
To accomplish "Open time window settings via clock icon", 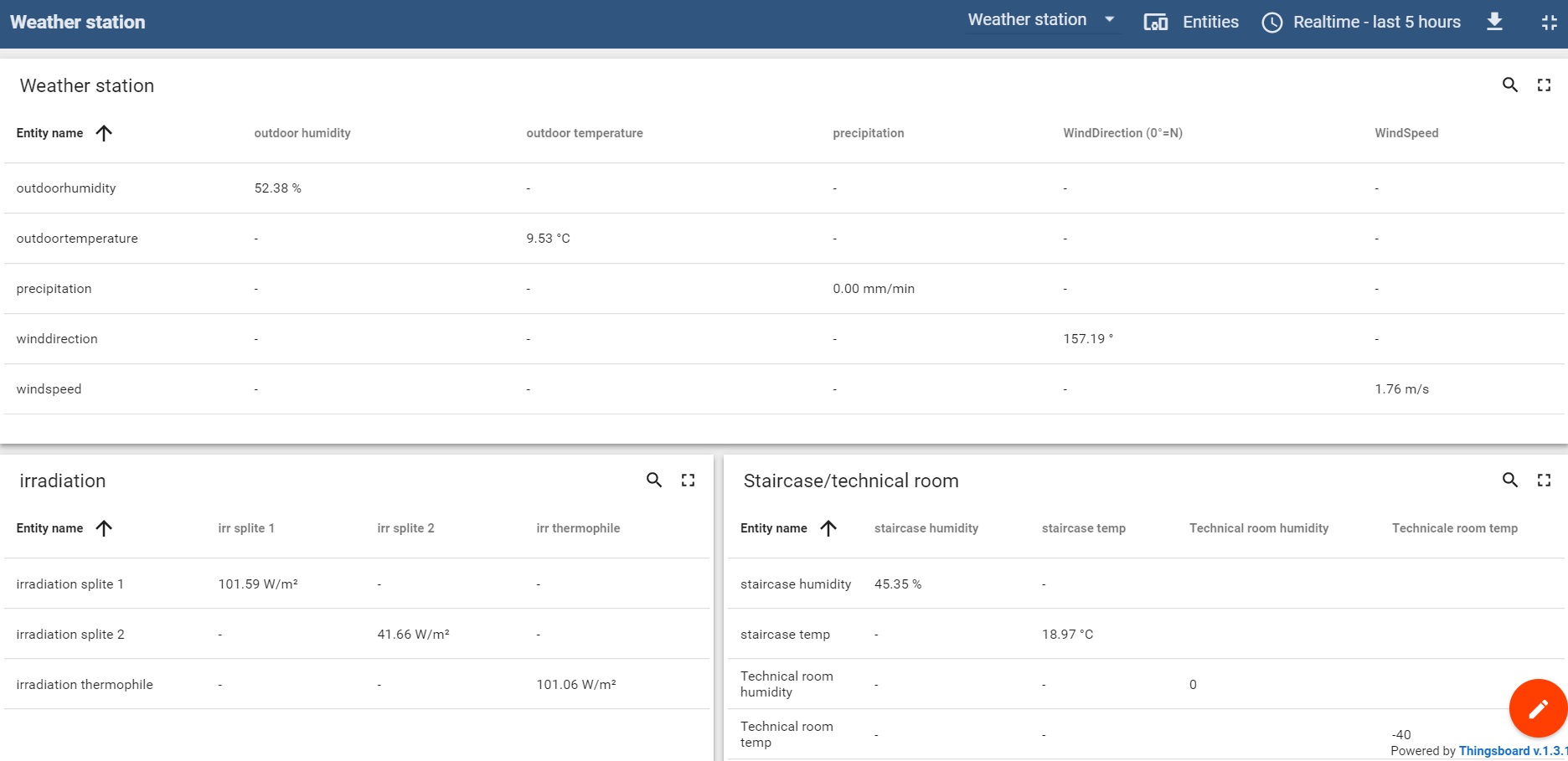I will (x=1271, y=22).
